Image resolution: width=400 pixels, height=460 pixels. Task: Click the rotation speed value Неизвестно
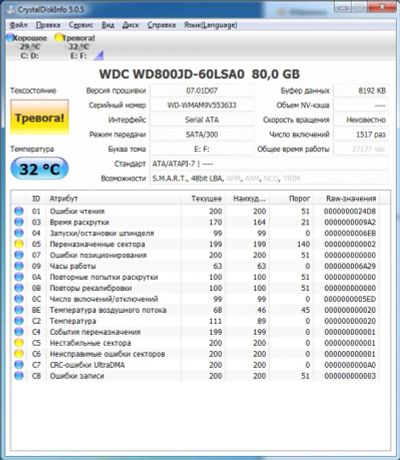361,120
